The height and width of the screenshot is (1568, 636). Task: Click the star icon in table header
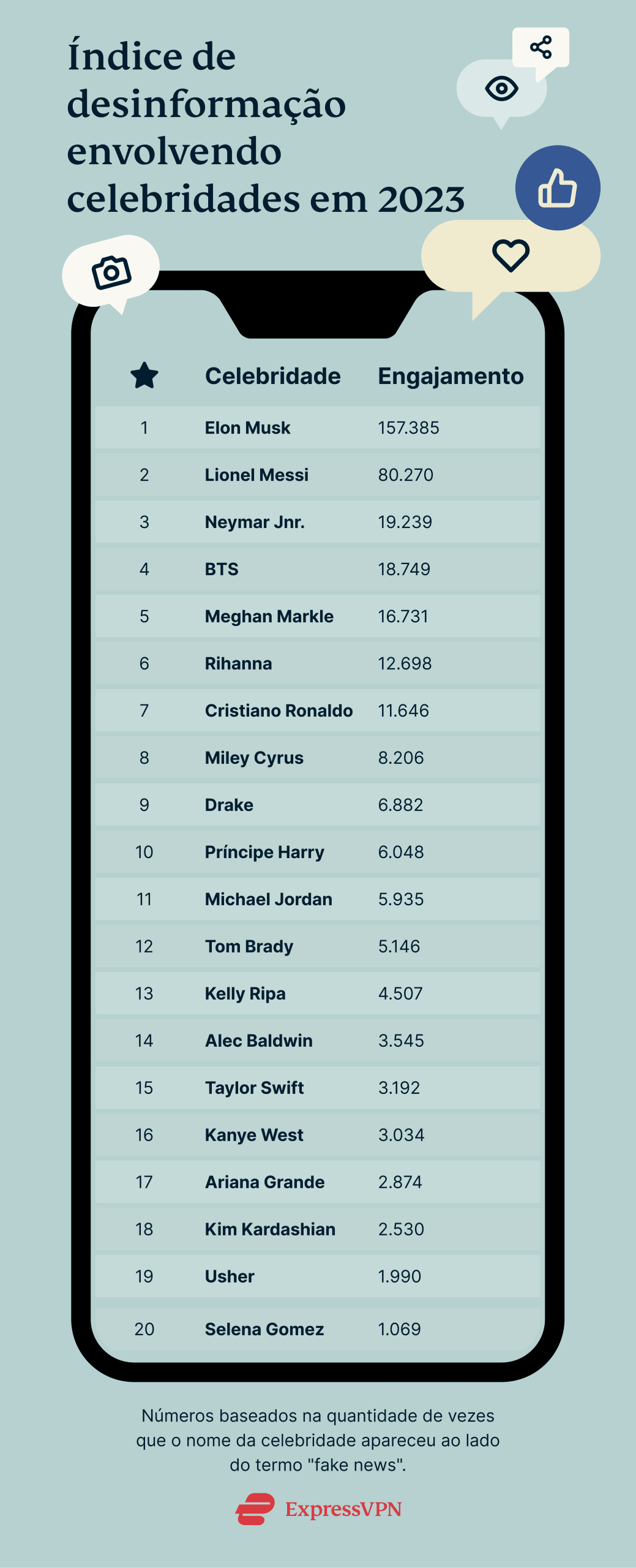(x=144, y=375)
